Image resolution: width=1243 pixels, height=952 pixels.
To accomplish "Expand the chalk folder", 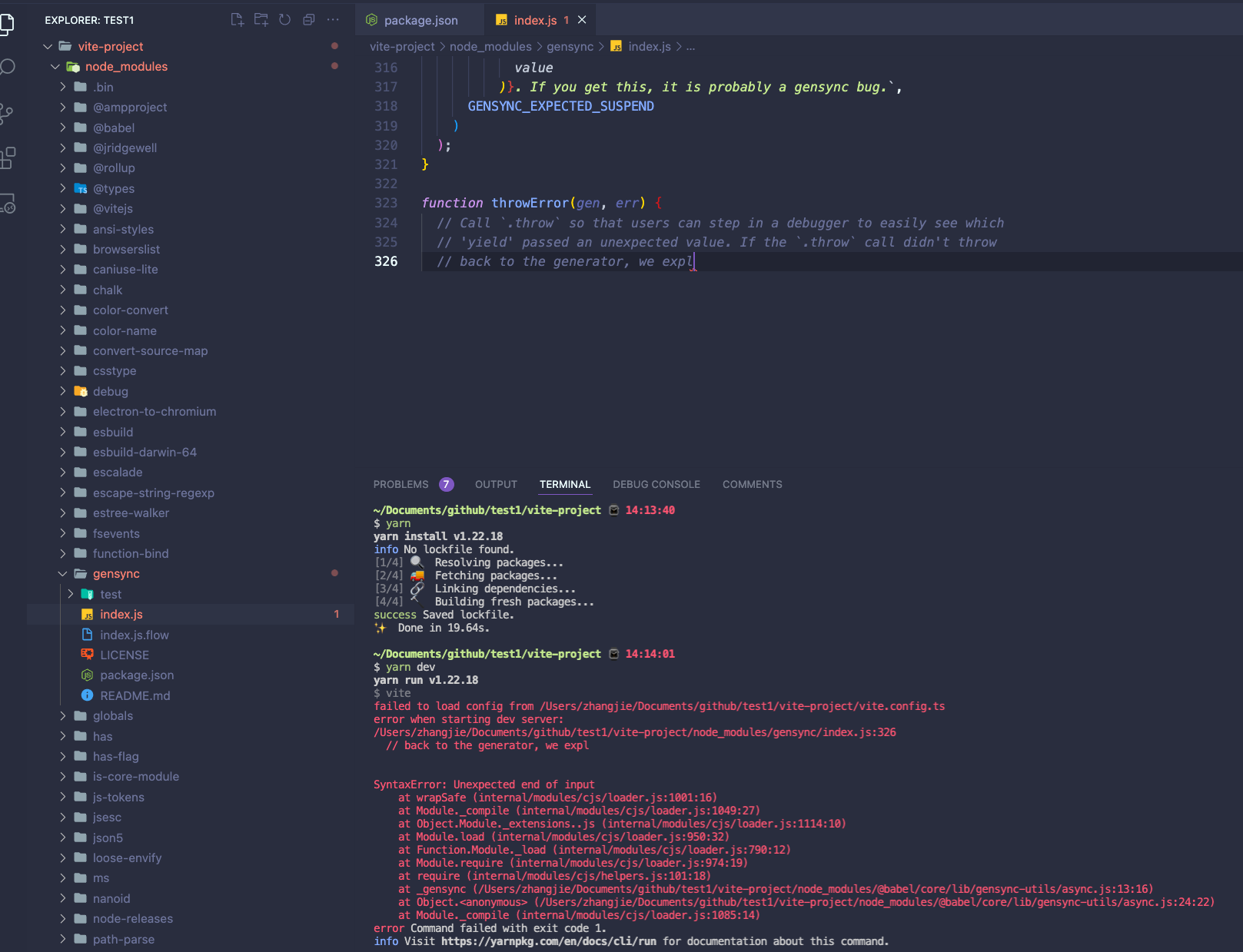I will coord(63,290).
